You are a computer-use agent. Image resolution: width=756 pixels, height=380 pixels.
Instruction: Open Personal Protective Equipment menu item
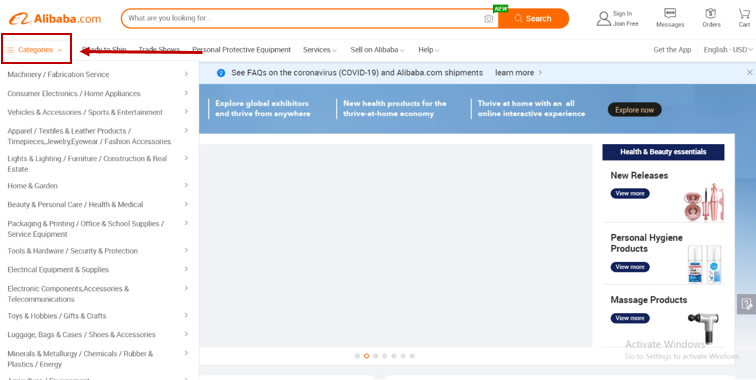click(x=241, y=50)
